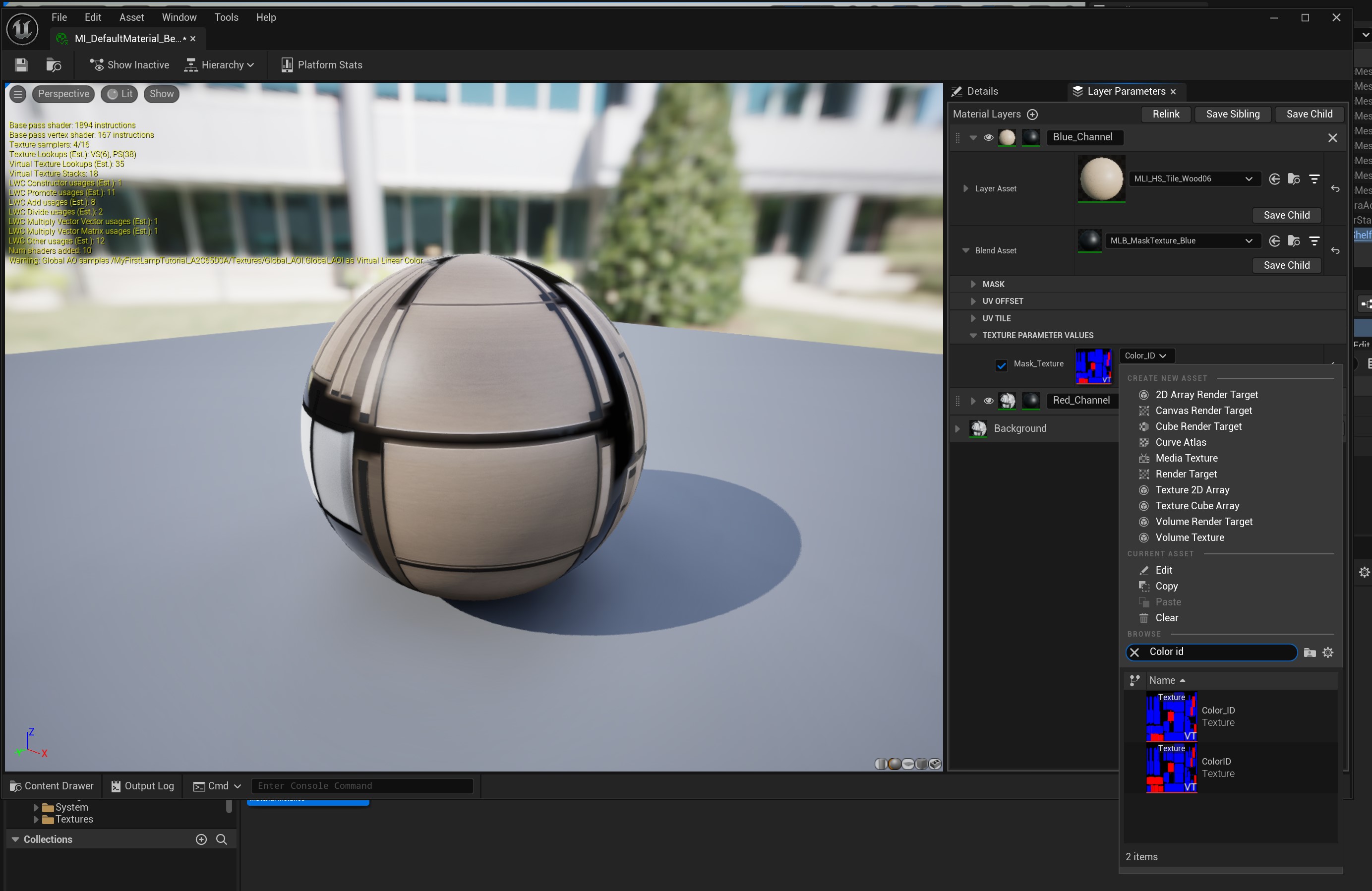The width and height of the screenshot is (1372, 891).
Task: Click filter icon in Layer Asset row
Action: 1314,179
